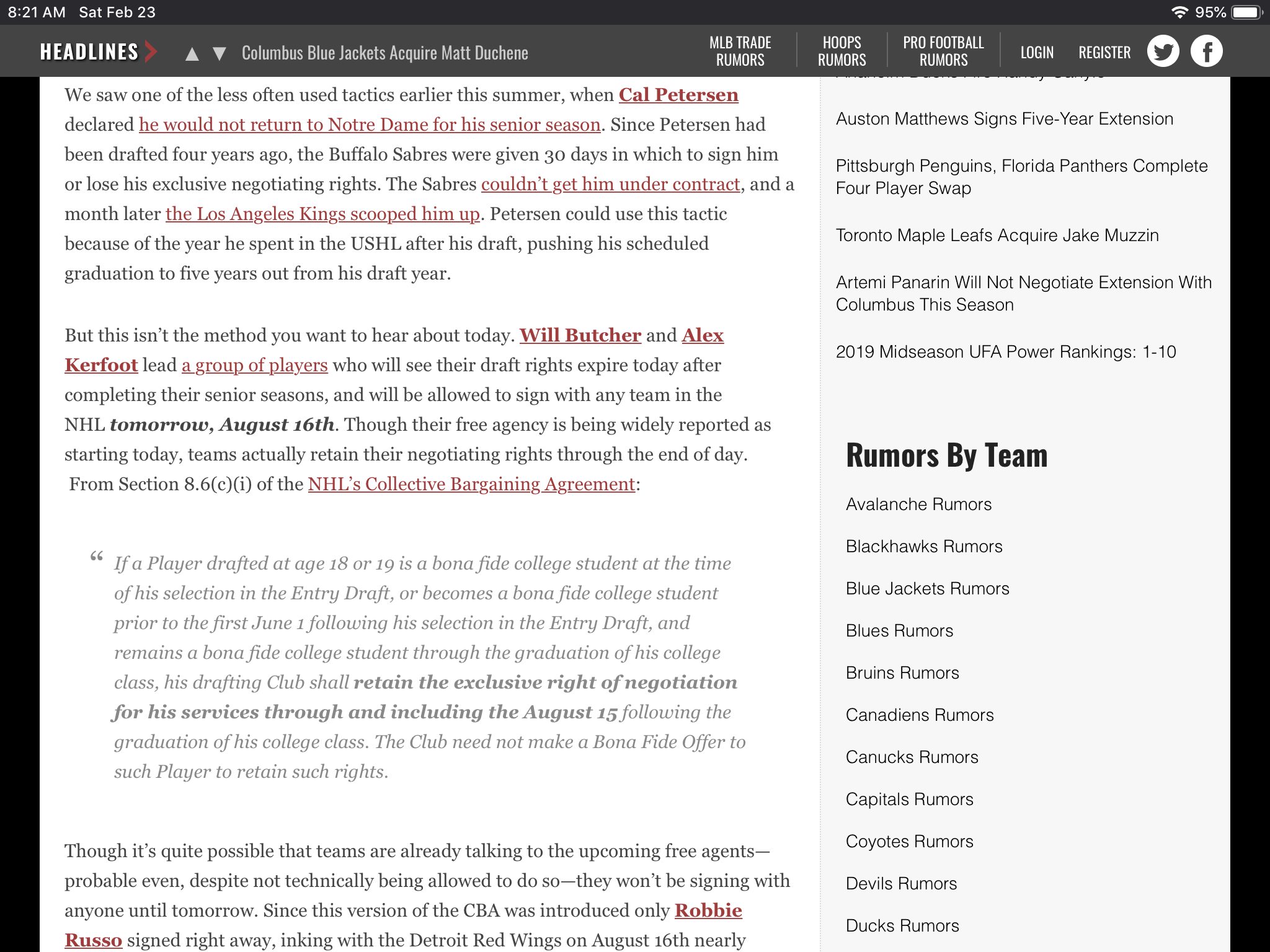Click the Login link
The width and height of the screenshot is (1270, 952).
click(1037, 53)
